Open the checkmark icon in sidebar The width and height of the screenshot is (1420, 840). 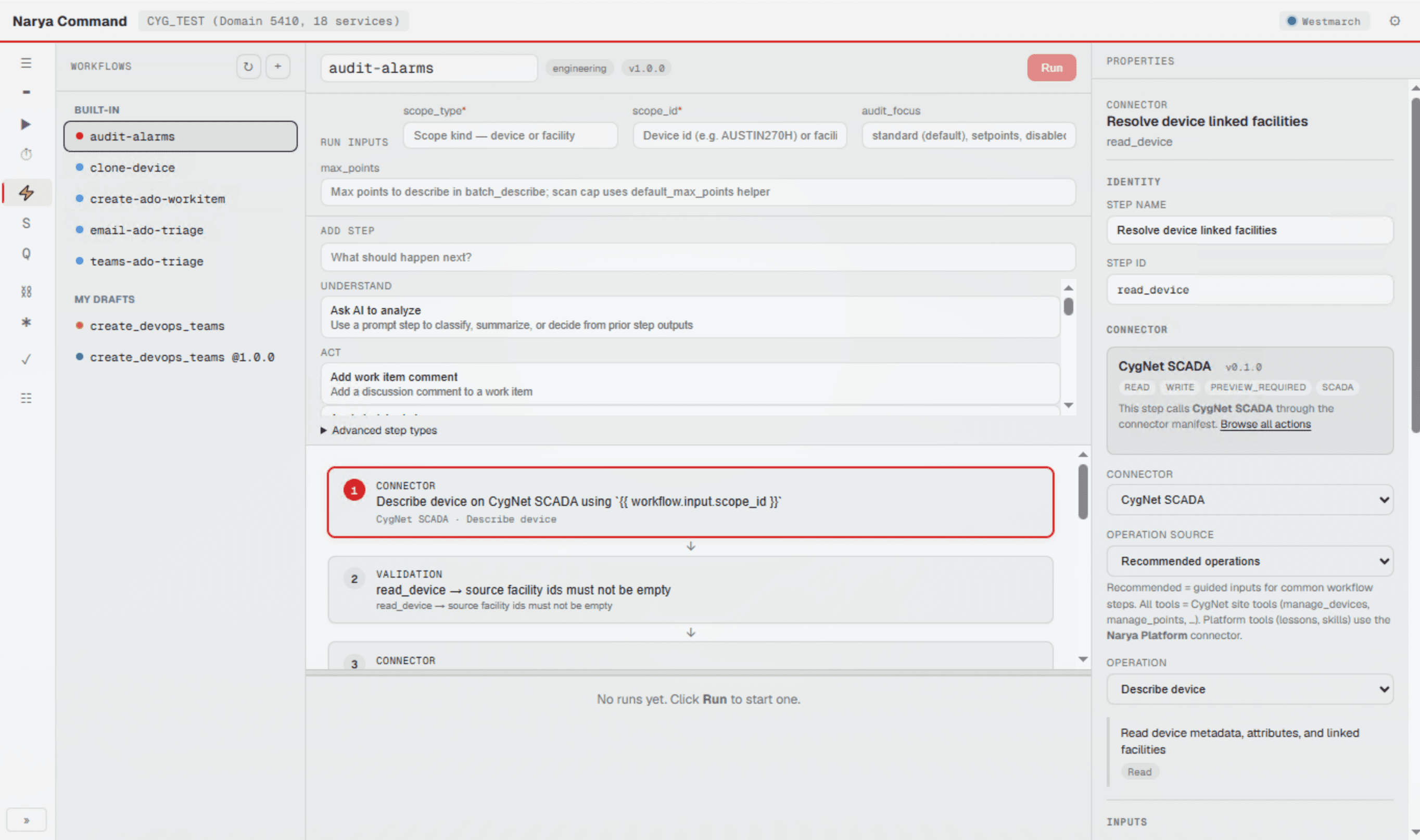point(26,360)
